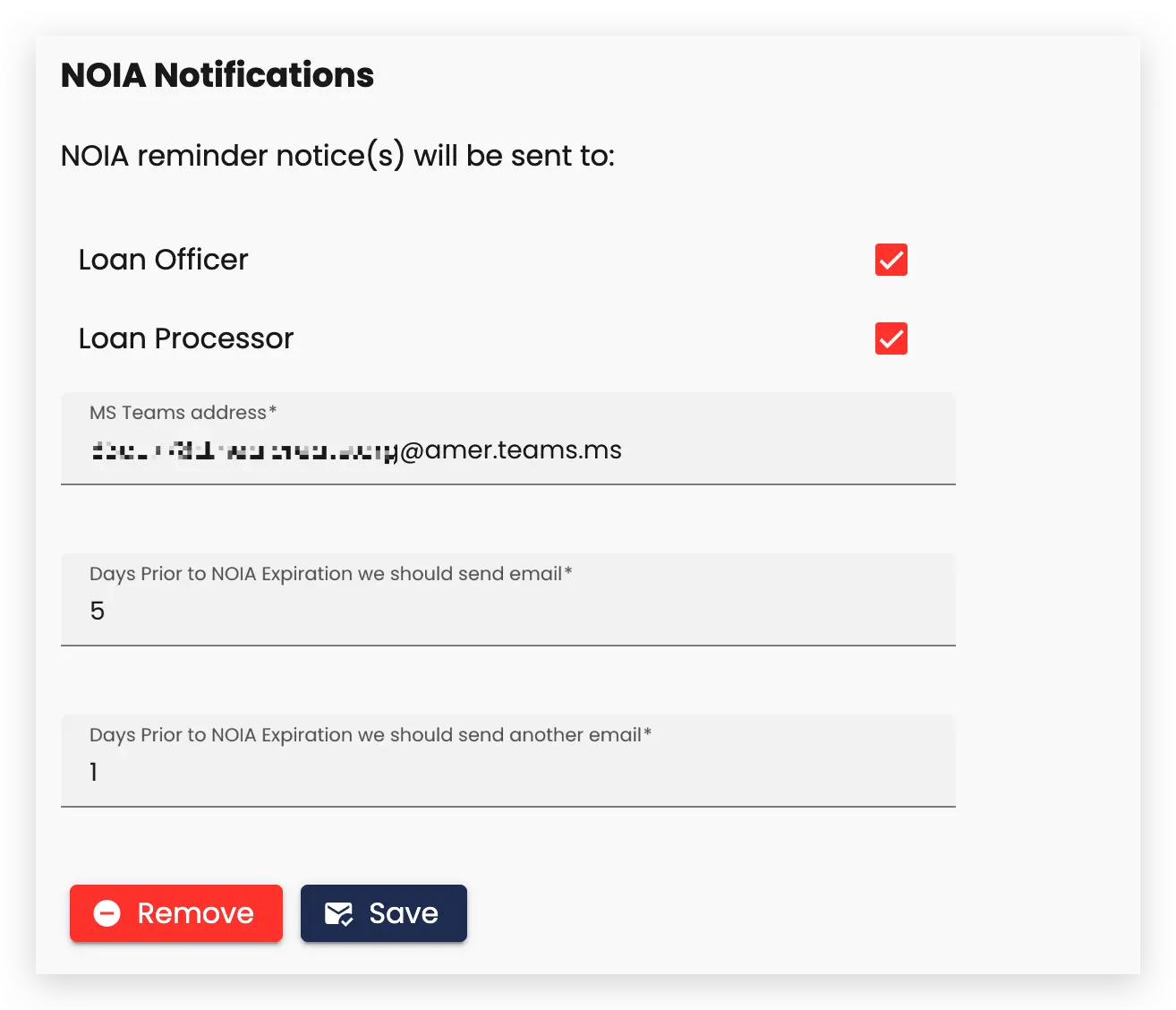Click the "send email" days label
This screenshot has width=1176, height=1010.
coord(330,574)
